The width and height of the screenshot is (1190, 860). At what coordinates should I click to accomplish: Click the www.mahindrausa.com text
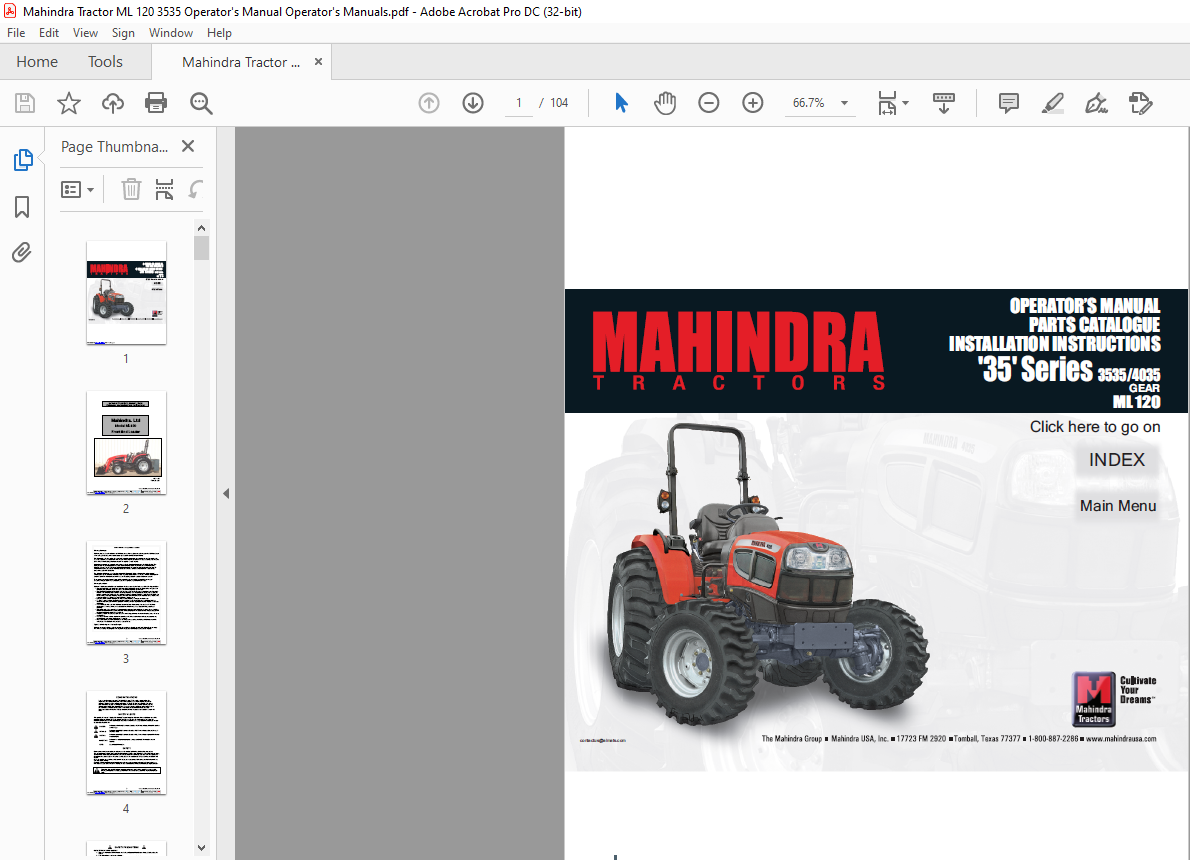click(x=1121, y=738)
